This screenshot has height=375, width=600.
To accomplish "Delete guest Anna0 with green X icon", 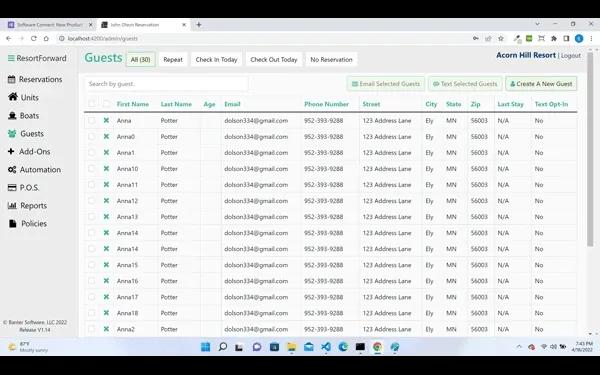I will coord(106,137).
